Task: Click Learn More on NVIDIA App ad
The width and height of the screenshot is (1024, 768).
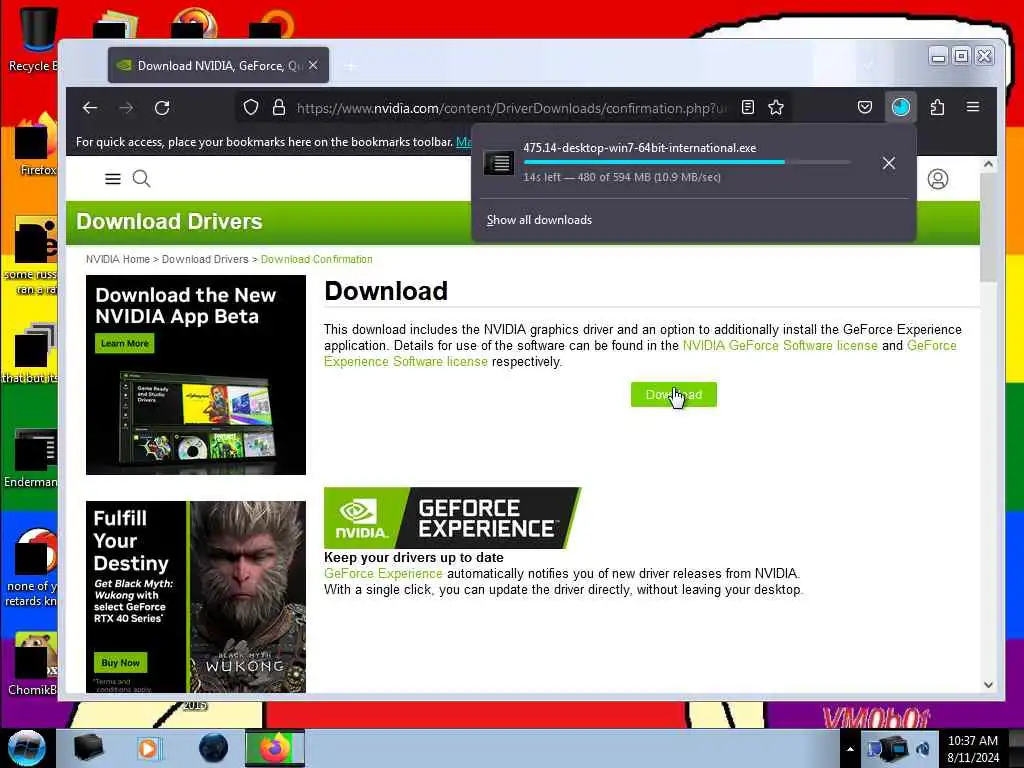Action: 124,344
